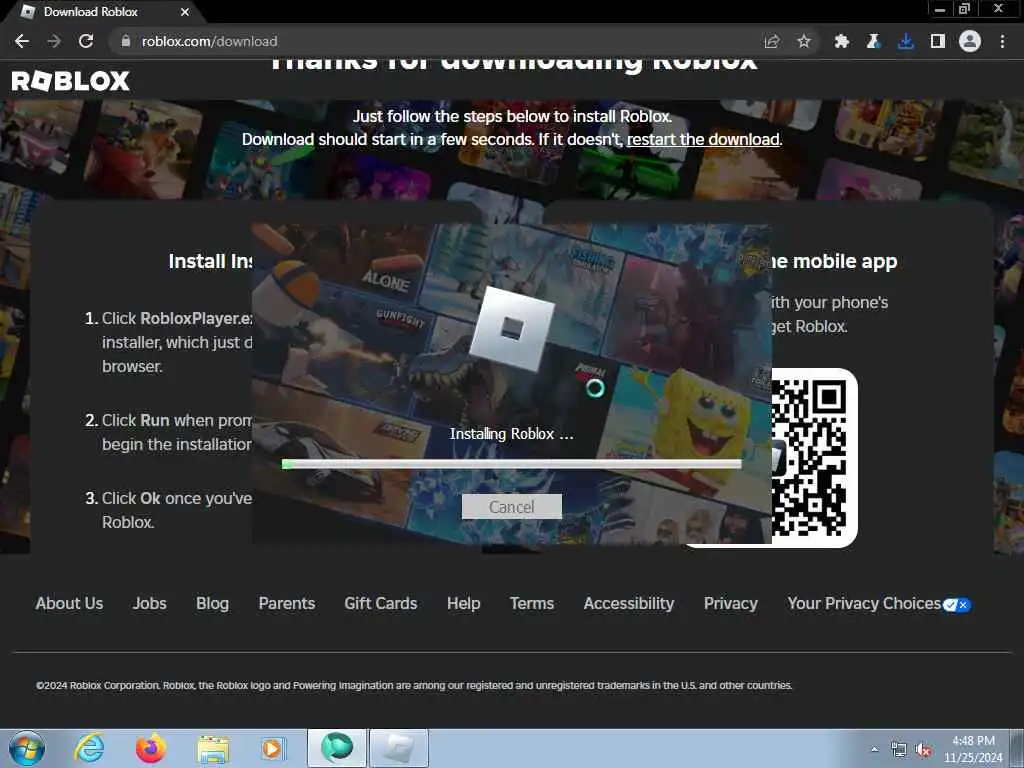Click the Roblox installer logo tile
This screenshot has height=768, width=1024.
[512, 328]
